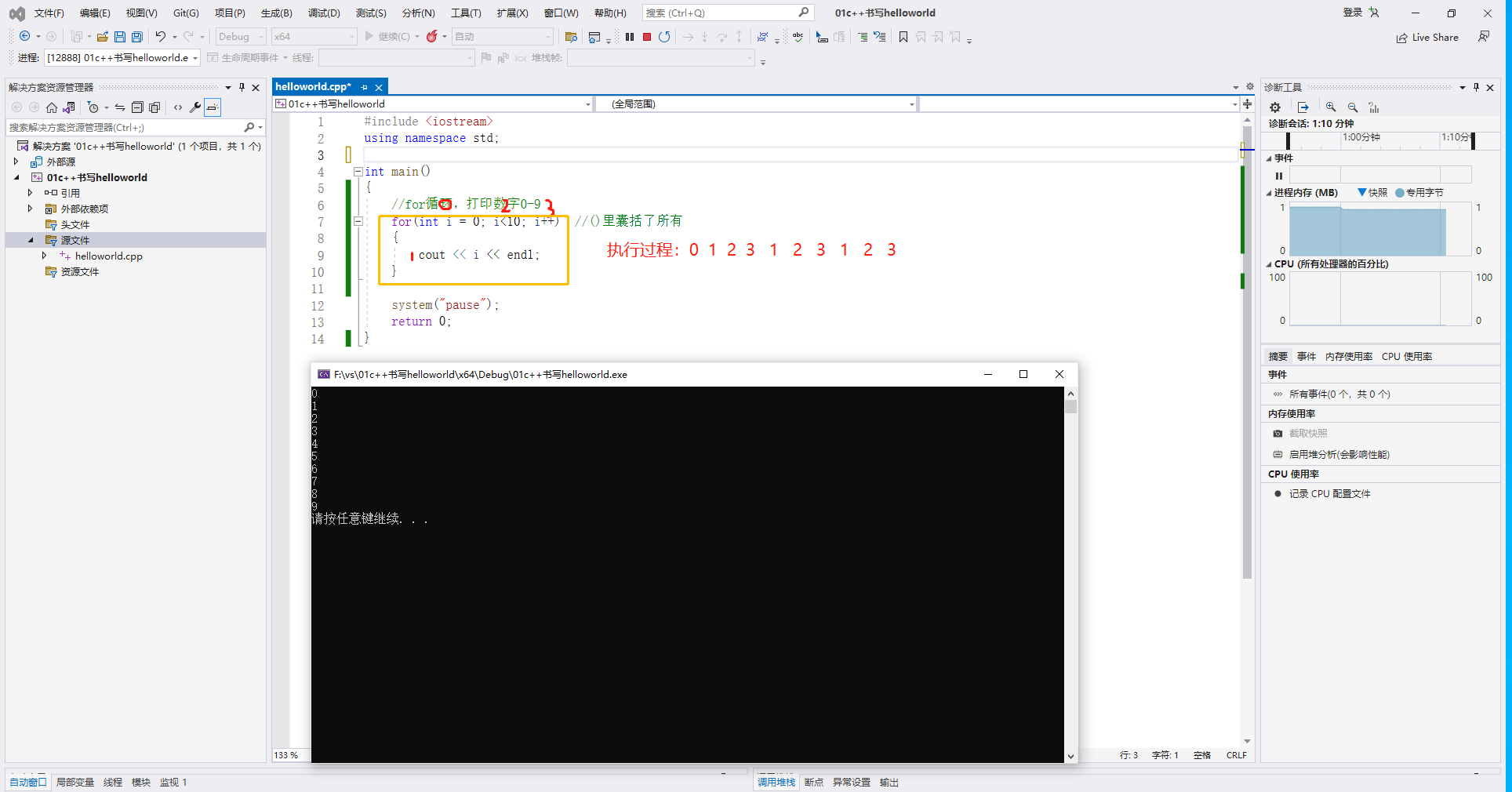This screenshot has height=792, width=1512.
Task: Expand the 外部源 tree node
Action: (16, 162)
